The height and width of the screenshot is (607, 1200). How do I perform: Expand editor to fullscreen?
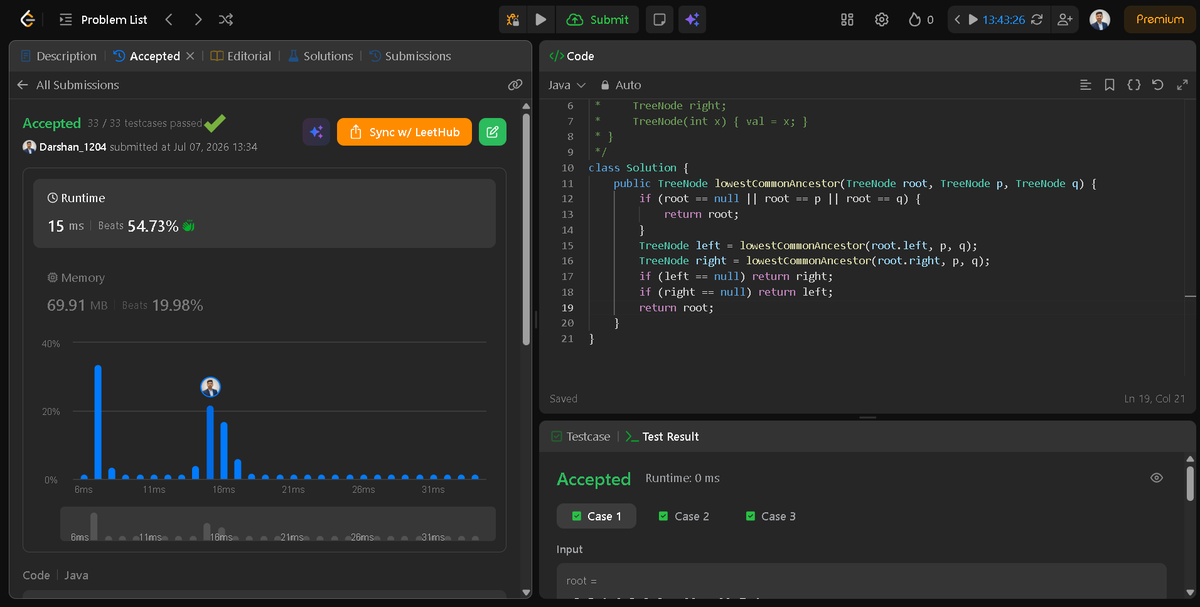point(1183,85)
